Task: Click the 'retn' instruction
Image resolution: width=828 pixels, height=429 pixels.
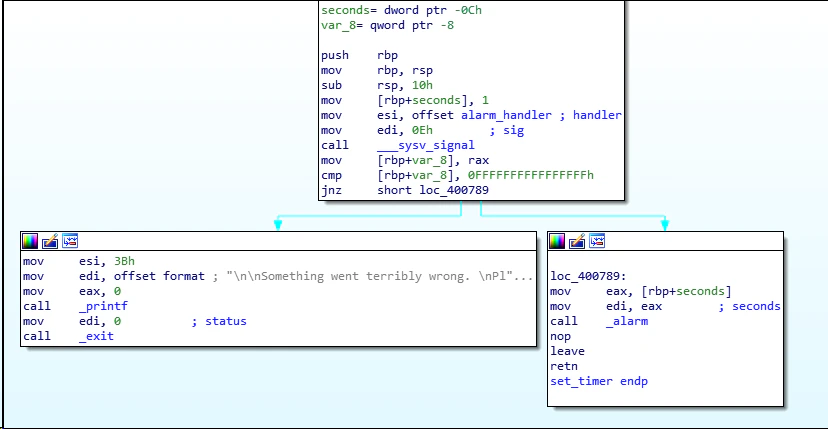Action: tap(564, 366)
